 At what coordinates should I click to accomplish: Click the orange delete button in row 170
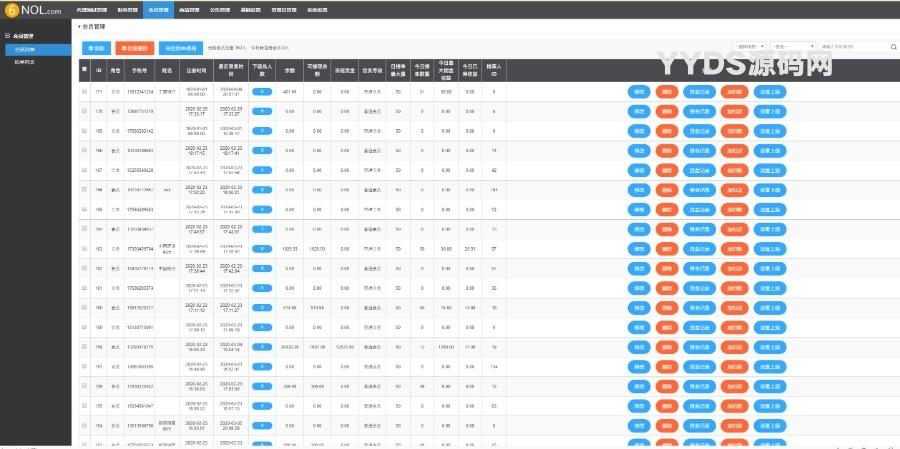[x=667, y=111]
